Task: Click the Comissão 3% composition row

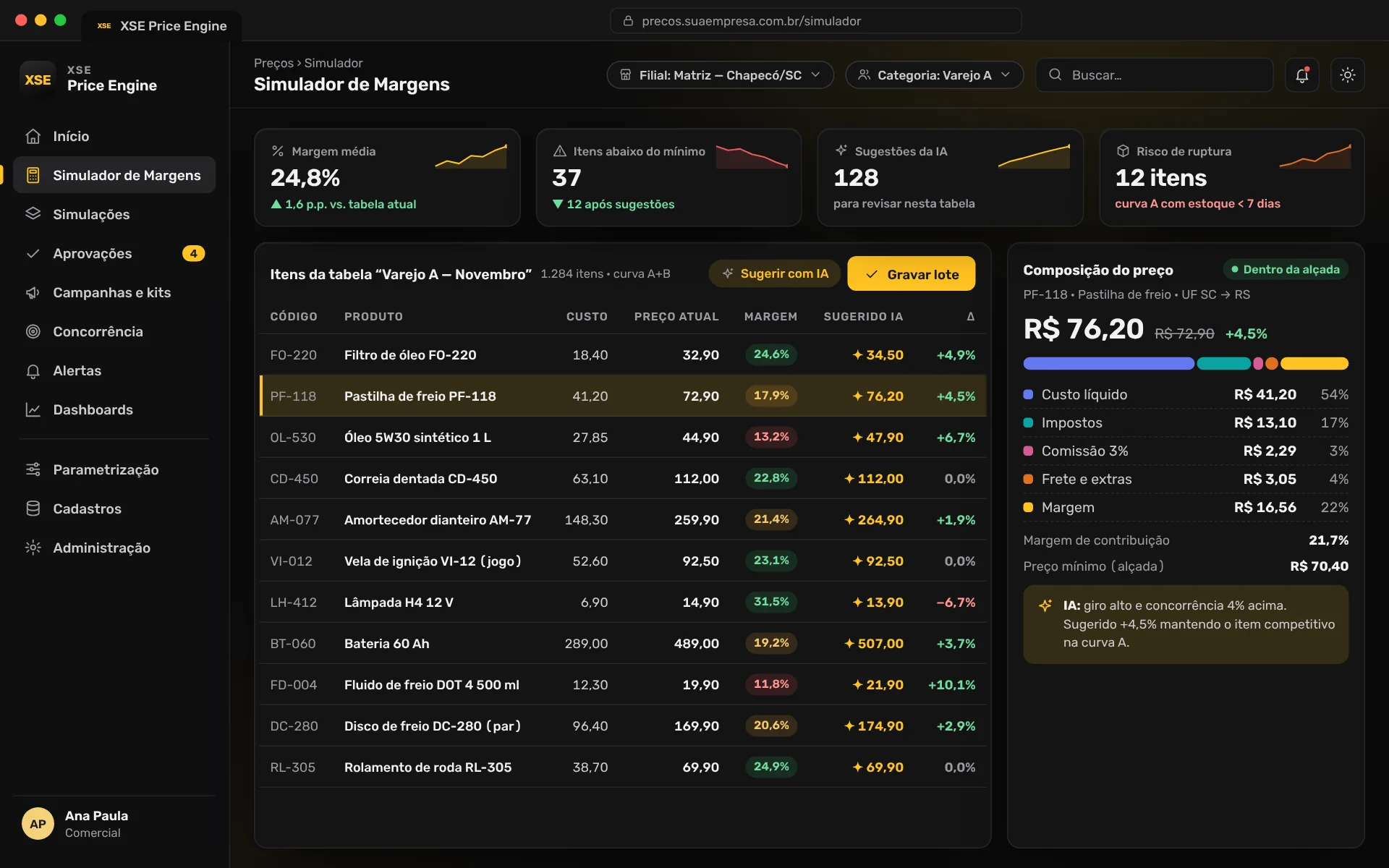Action: coord(1186,451)
